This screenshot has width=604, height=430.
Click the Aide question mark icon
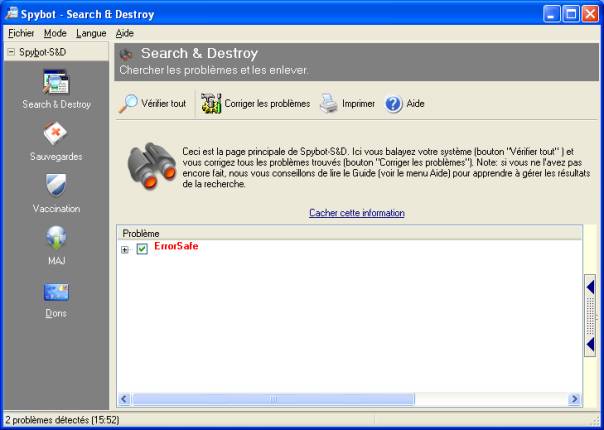click(394, 104)
